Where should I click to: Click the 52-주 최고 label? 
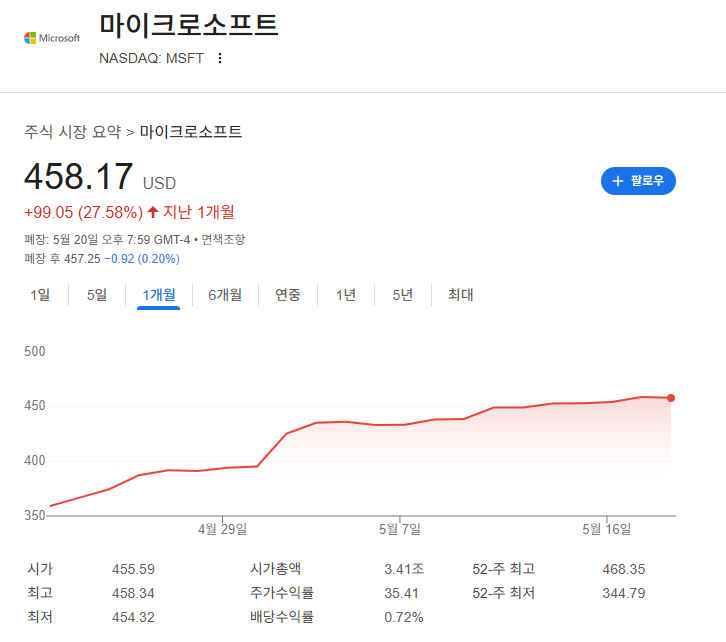[x=504, y=568]
